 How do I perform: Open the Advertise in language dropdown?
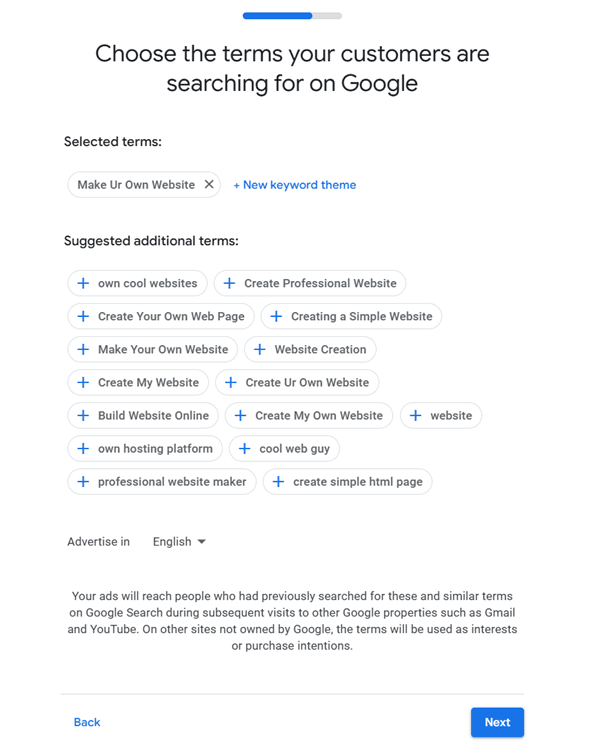pyautogui.click(x=180, y=541)
